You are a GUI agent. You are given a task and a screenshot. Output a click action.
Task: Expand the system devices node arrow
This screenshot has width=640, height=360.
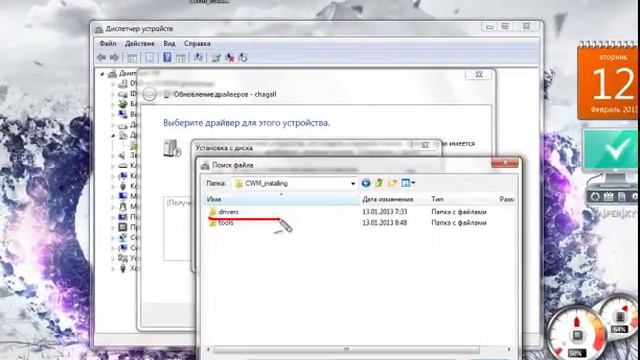pos(113,248)
